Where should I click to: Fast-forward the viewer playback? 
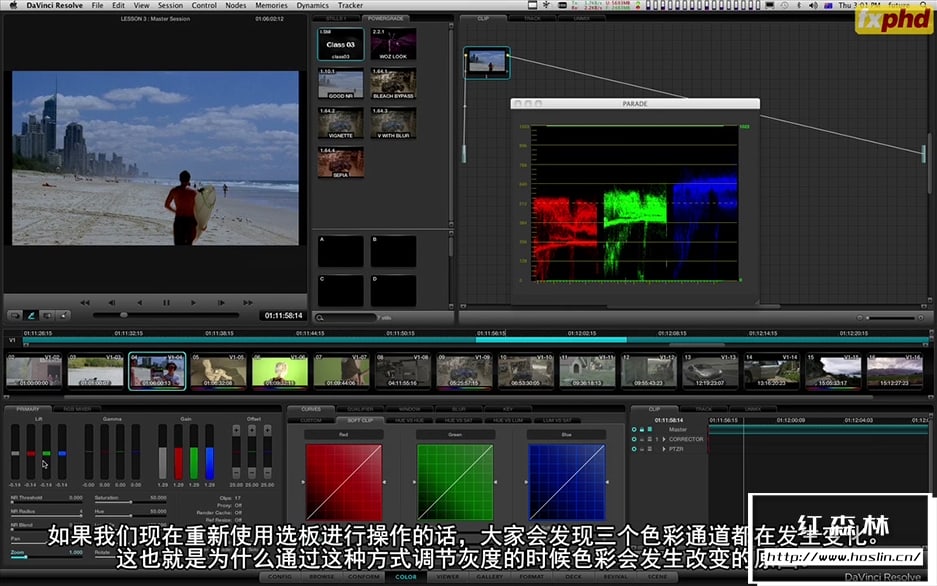[x=248, y=303]
